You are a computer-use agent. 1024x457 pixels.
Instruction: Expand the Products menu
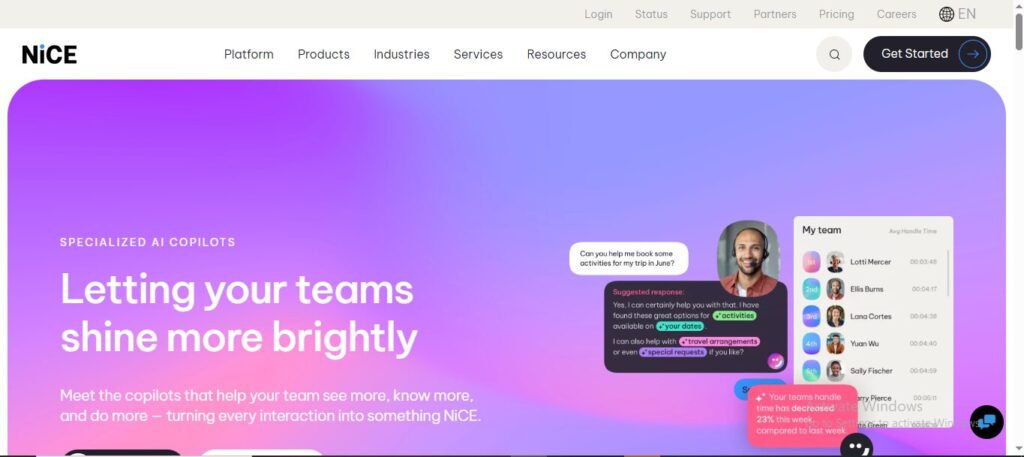[x=323, y=54]
